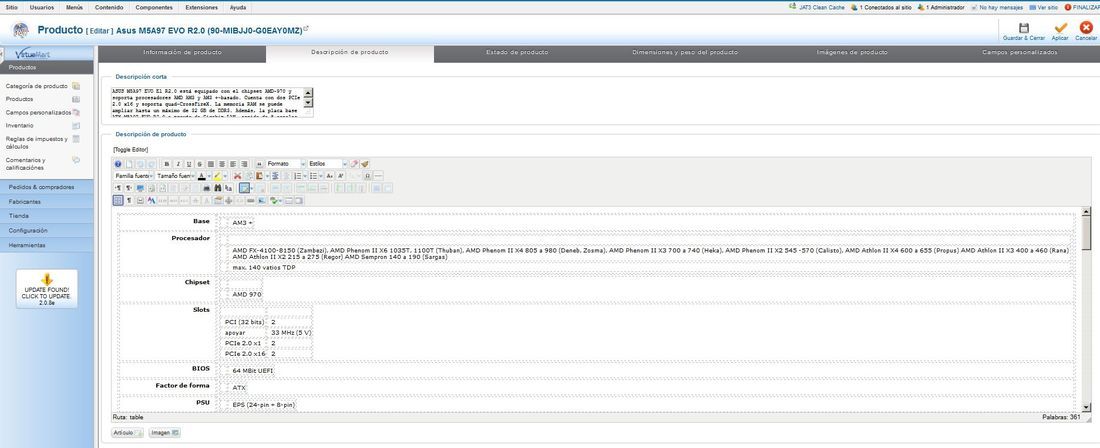Expand the Herramientas section
The width and height of the screenshot is (1100, 448).
coord(46,245)
